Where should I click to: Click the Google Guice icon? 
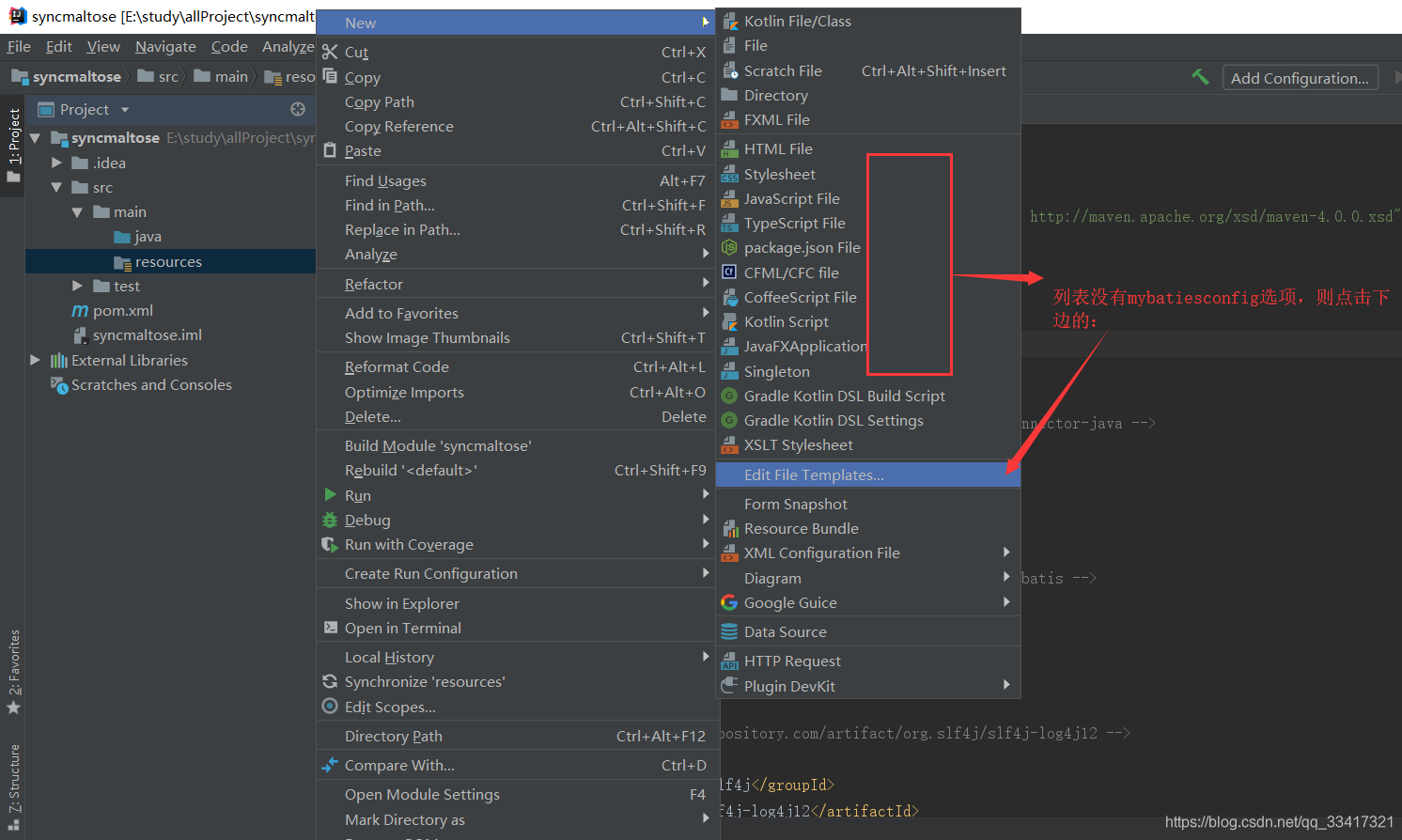[729, 602]
